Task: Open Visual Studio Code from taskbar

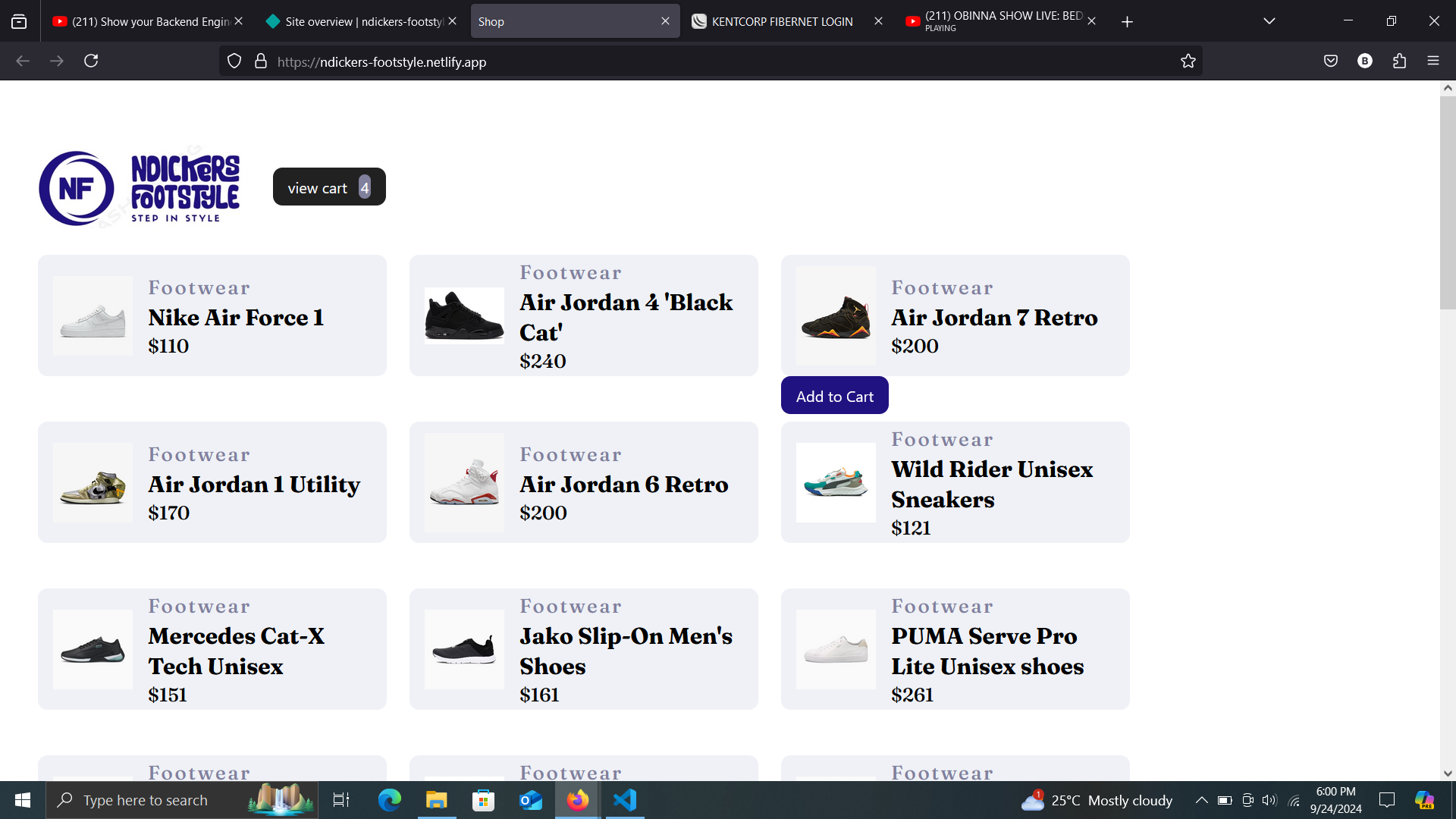Action: coord(625,800)
